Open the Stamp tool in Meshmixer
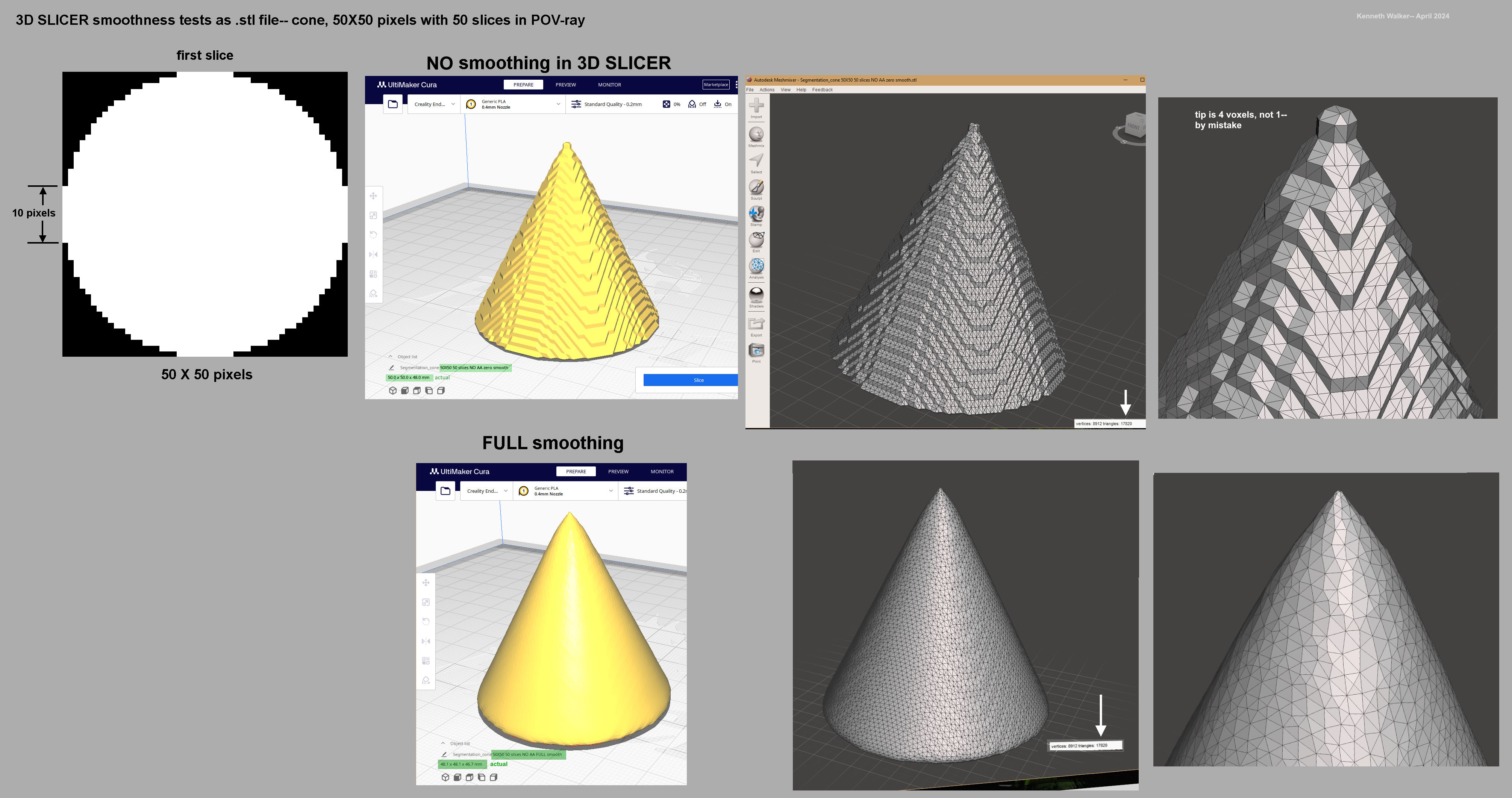 click(x=756, y=215)
